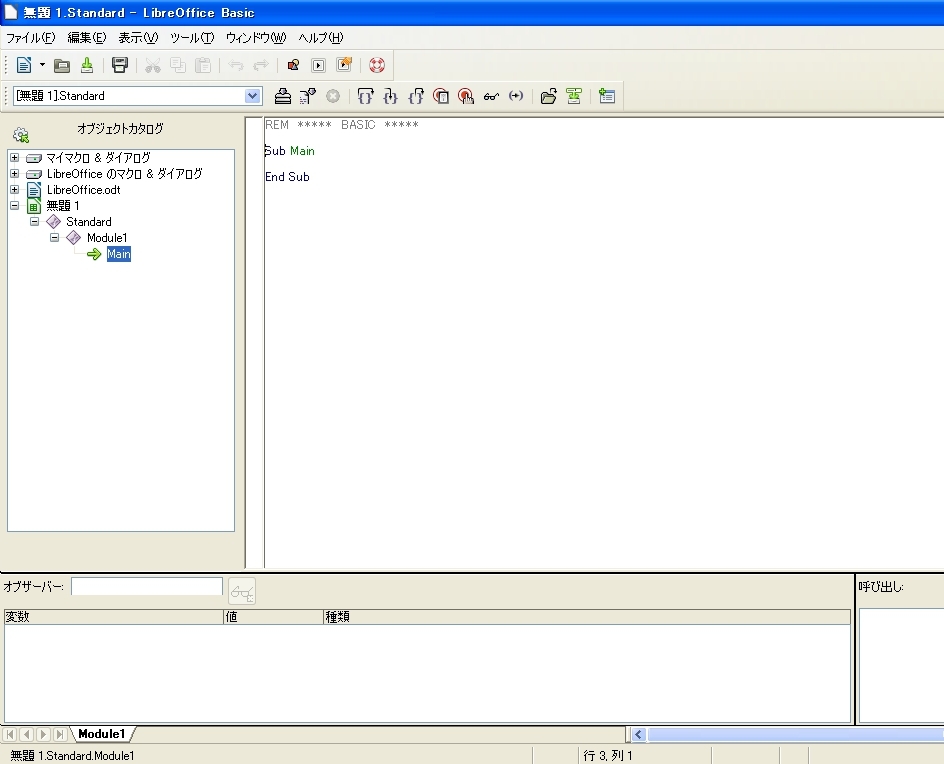Run the BASIC macro
944x764 pixels.
click(308, 96)
